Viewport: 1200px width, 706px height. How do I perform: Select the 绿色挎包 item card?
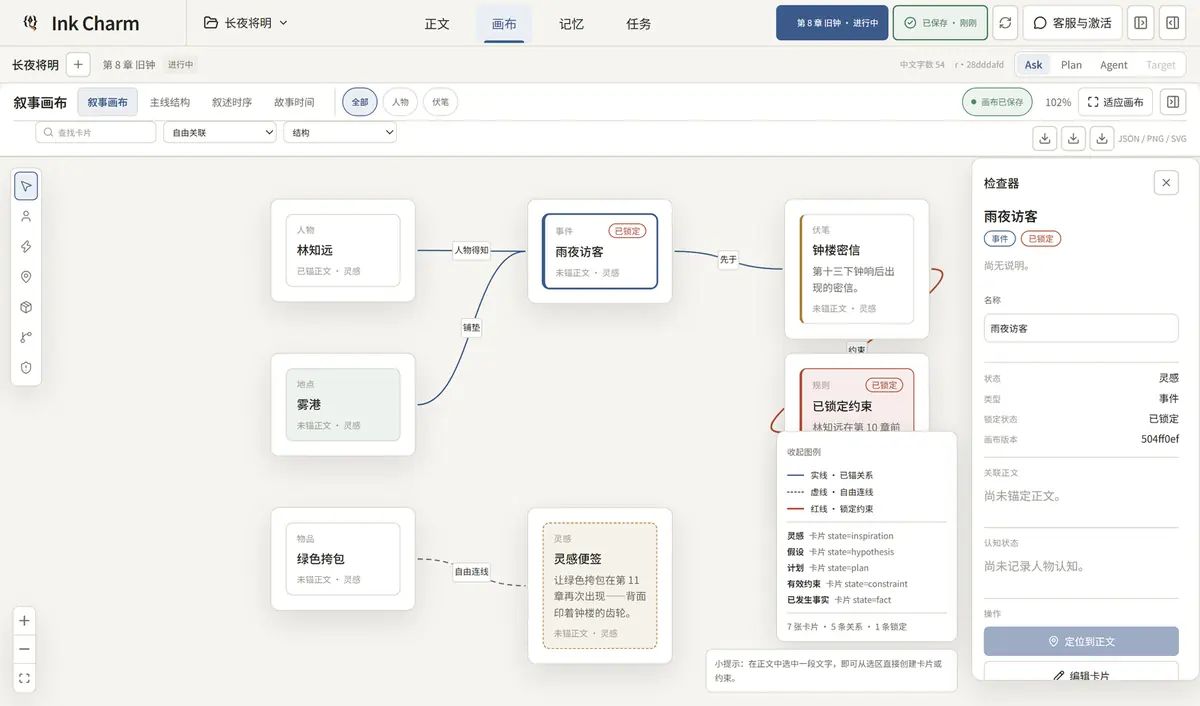(343, 558)
